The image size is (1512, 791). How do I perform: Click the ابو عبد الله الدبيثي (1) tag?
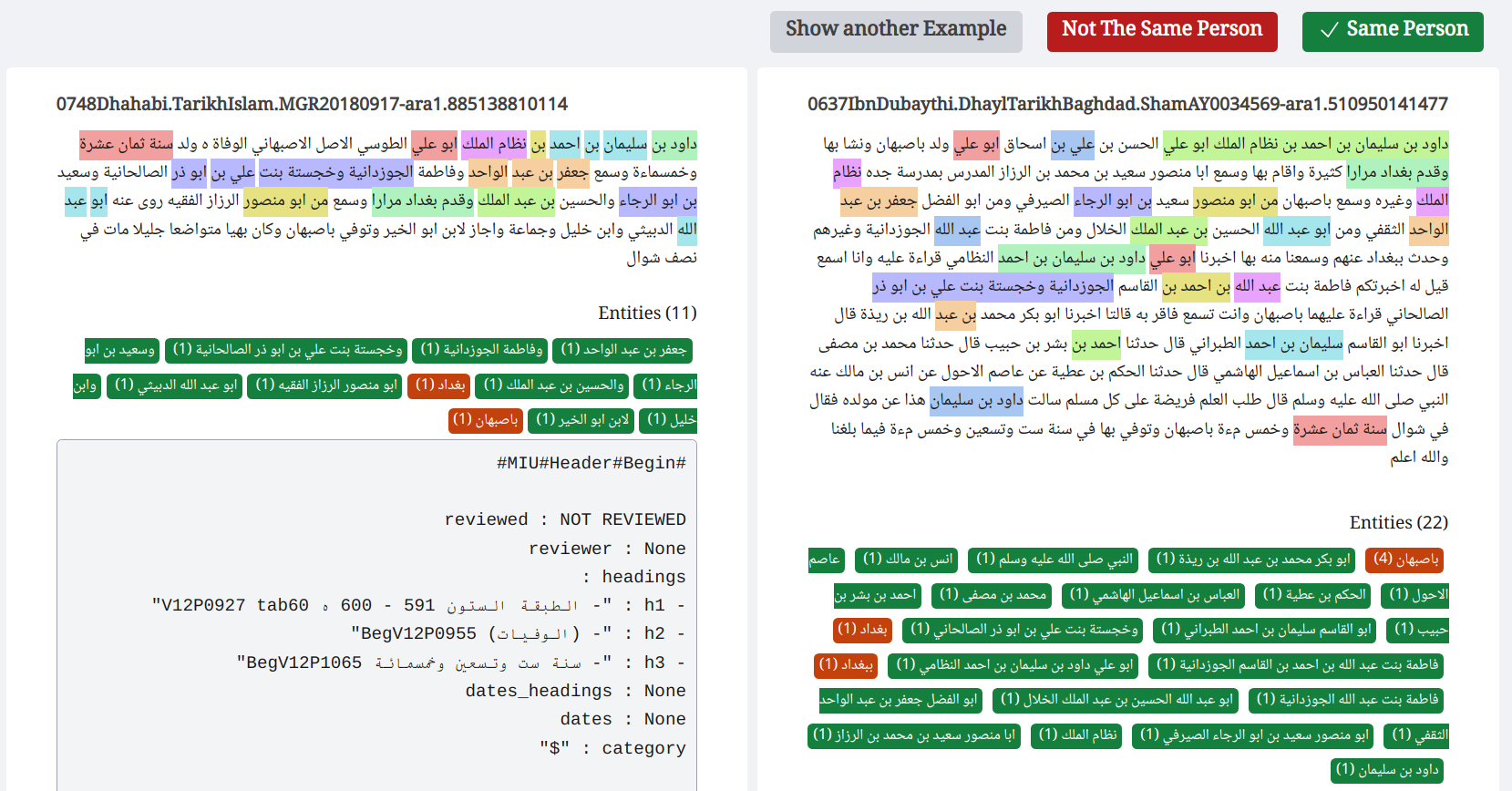174,385
